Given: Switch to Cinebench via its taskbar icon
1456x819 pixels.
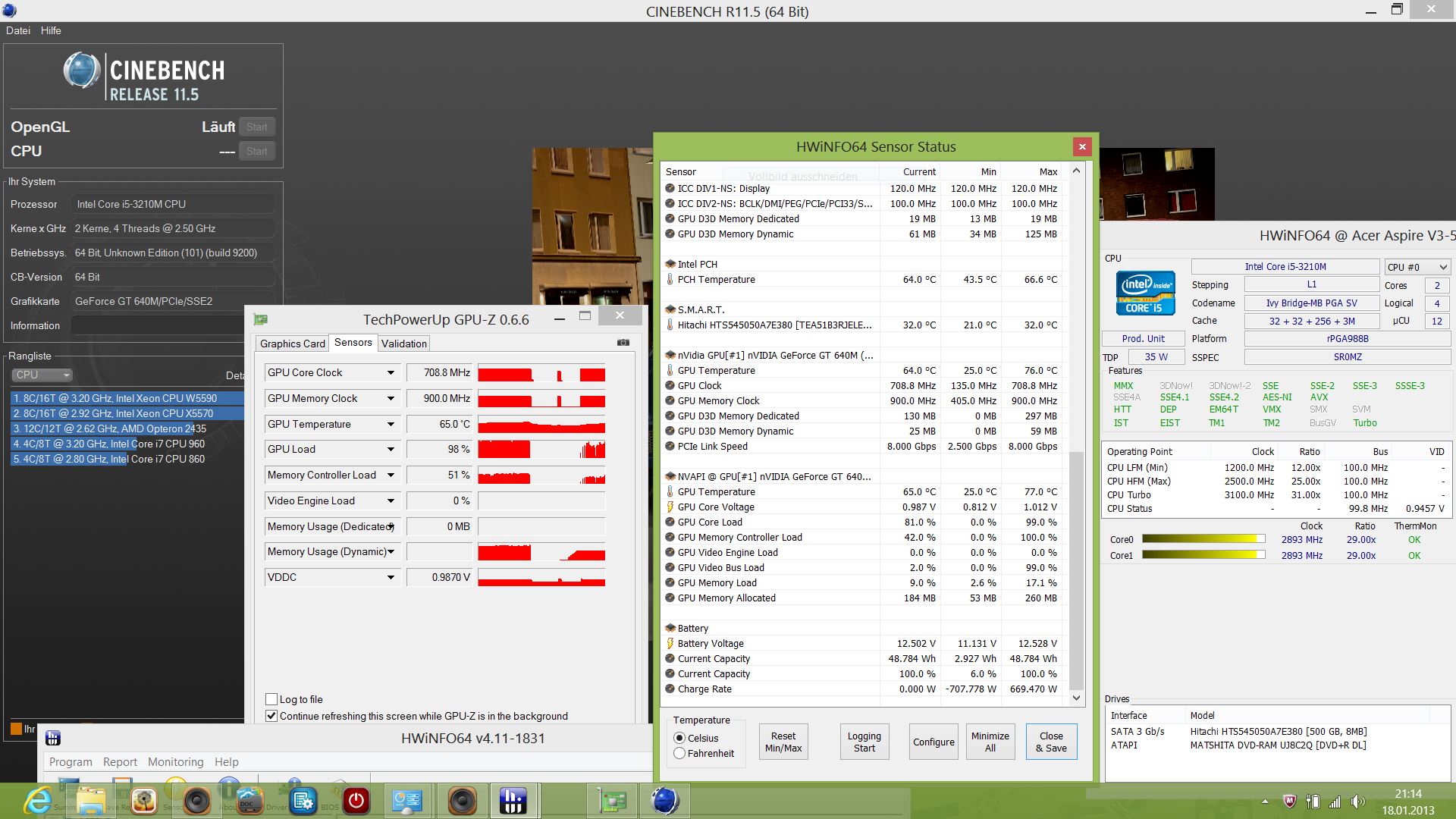Looking at the screenshot, I should [665, 801].
